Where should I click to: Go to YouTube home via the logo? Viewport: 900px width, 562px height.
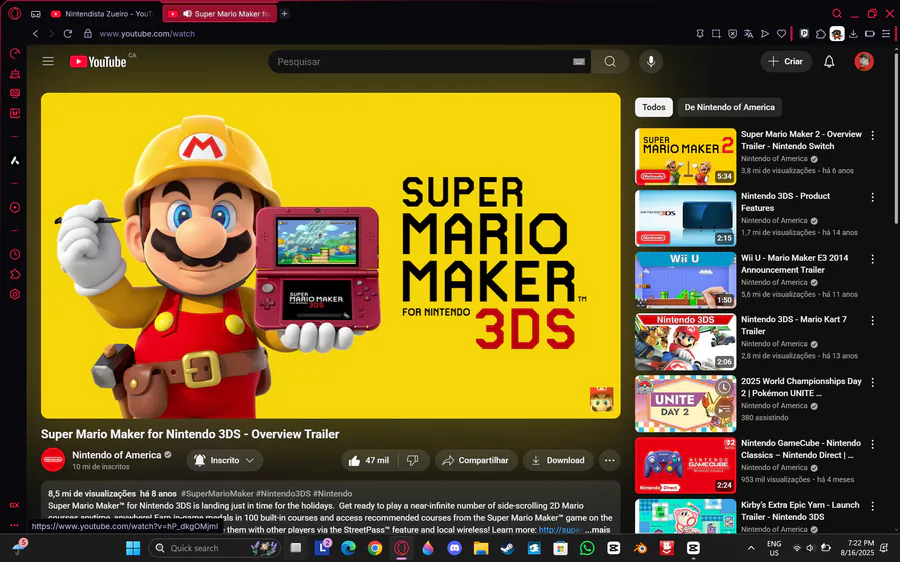coord(98,61)
